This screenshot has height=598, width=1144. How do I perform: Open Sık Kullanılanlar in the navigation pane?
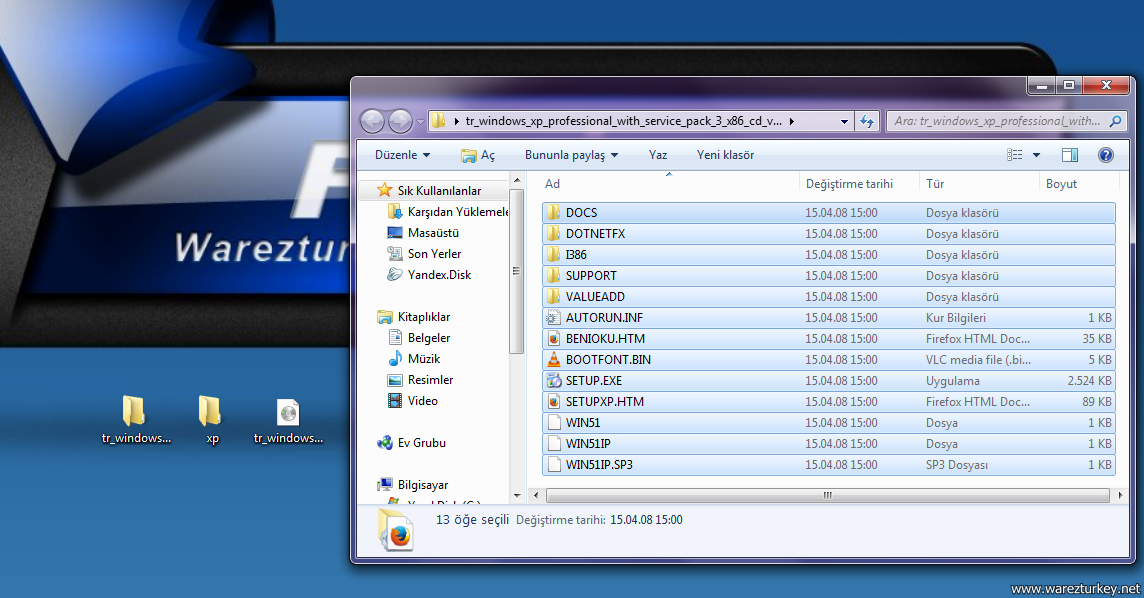pos(439,190)
